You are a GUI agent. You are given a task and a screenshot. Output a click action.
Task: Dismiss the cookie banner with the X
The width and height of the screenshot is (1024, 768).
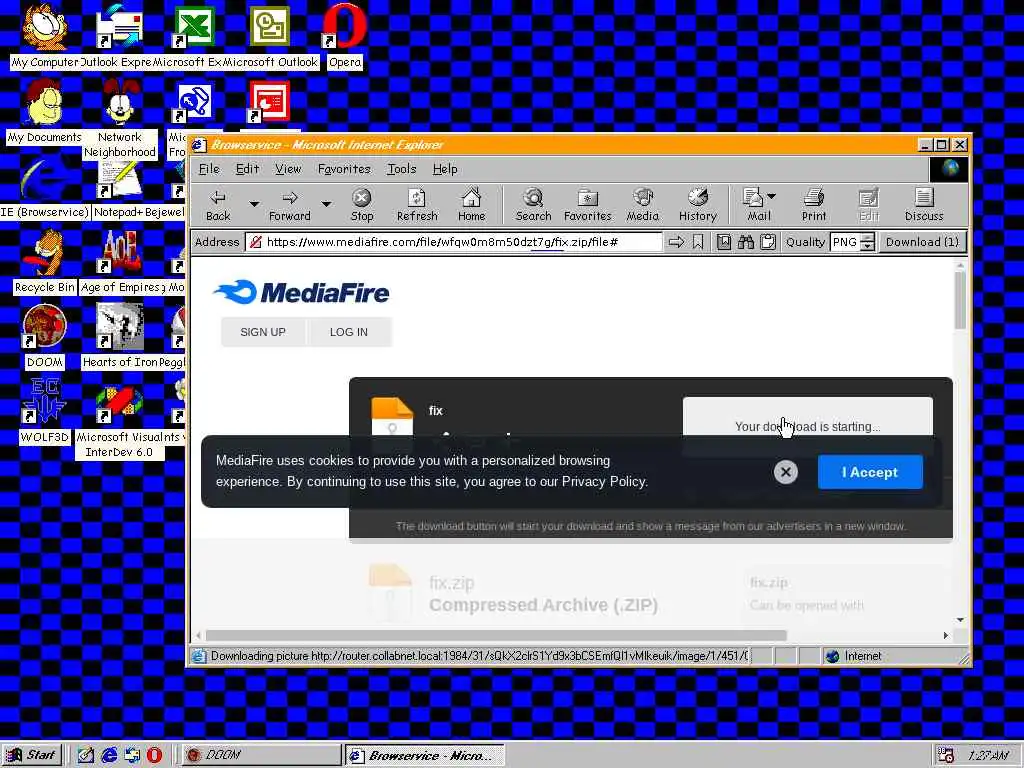[786, 472]
